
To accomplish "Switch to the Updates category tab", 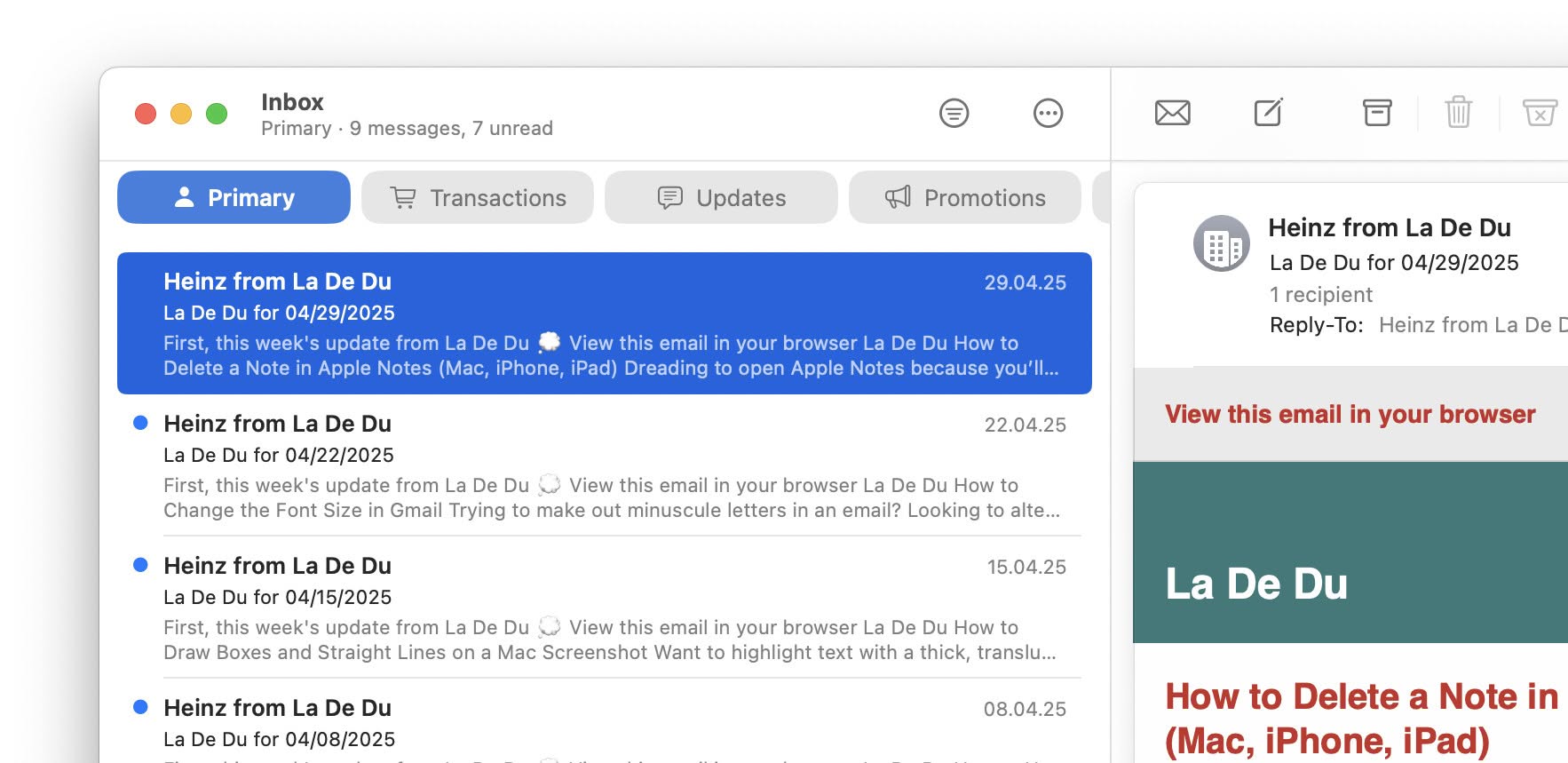I will 721,197.
